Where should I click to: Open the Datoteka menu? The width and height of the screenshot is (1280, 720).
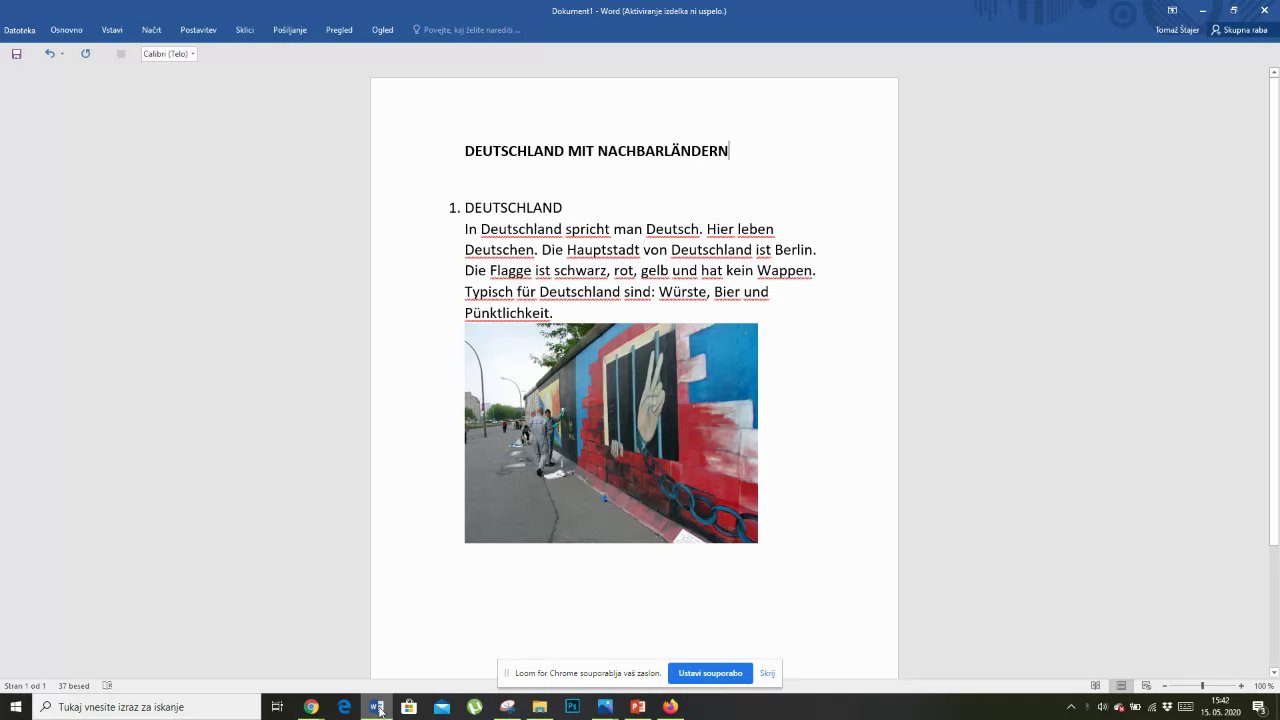20,30
